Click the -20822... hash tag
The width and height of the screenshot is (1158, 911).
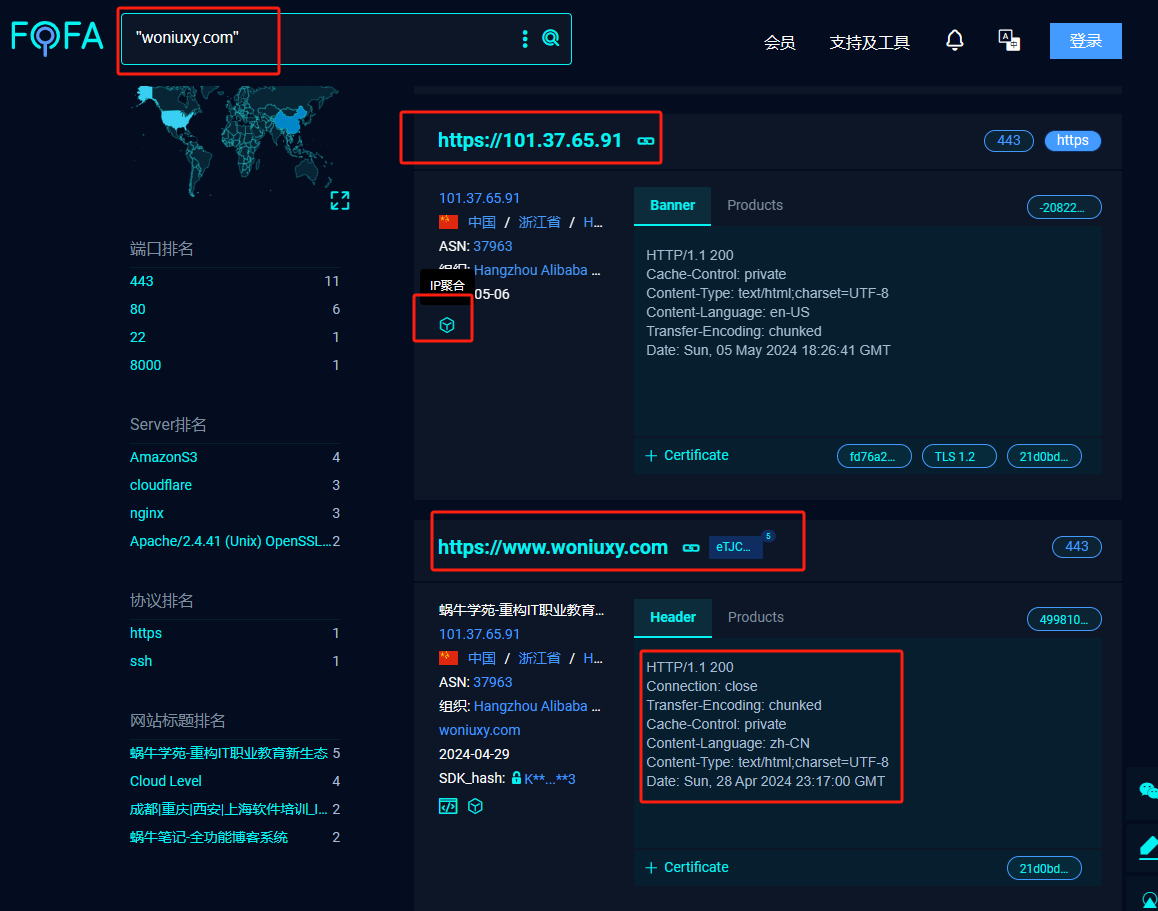coord(1064,207)
